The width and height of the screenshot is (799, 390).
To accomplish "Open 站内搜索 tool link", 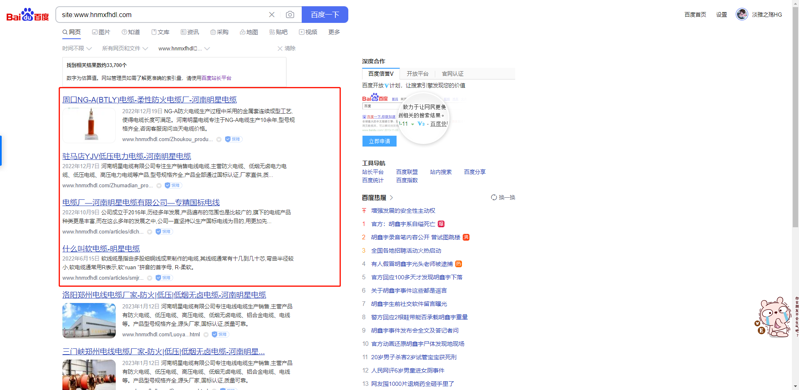I will (441, 172).
